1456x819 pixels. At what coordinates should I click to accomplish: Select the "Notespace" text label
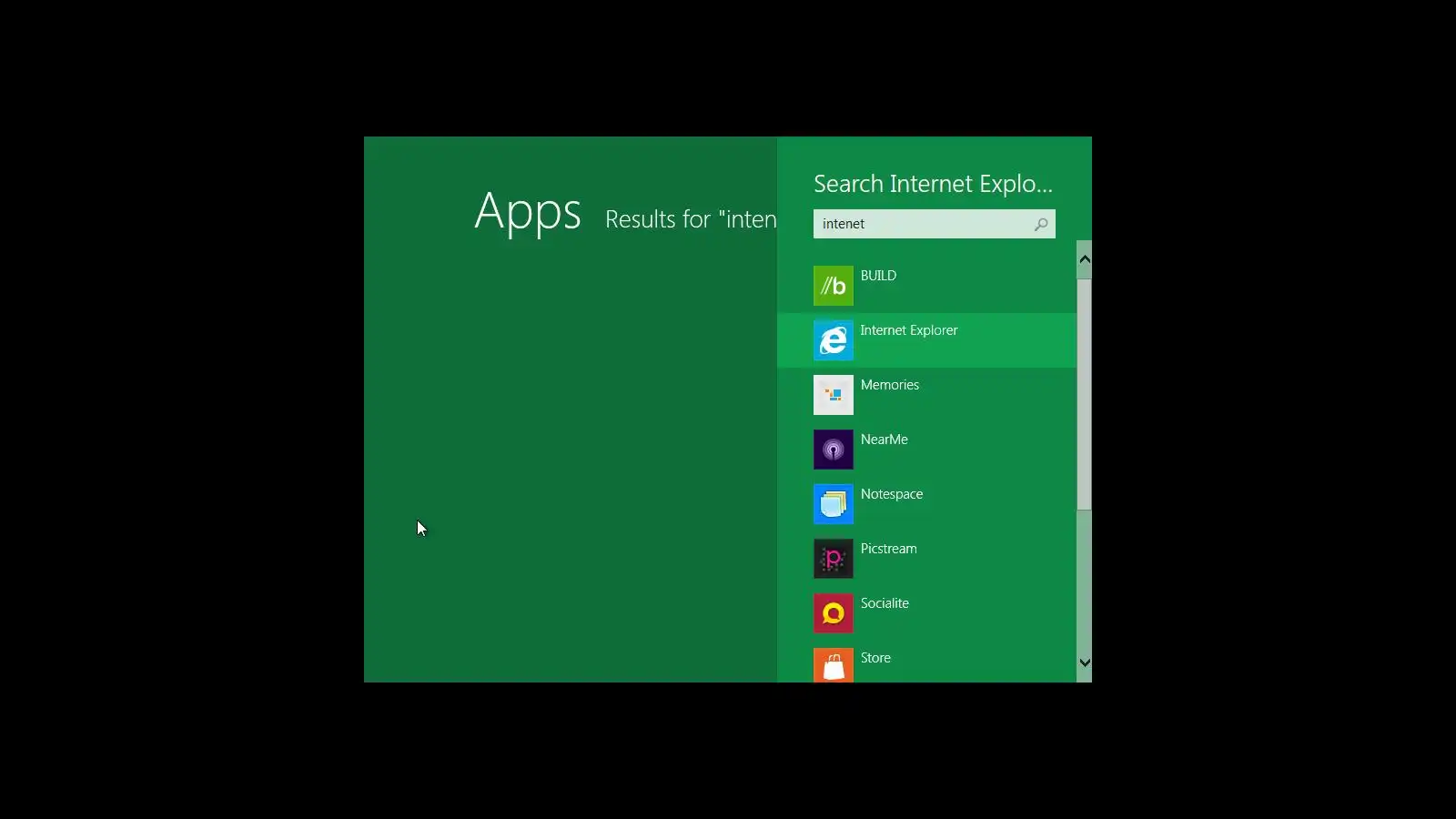(892, 494)
